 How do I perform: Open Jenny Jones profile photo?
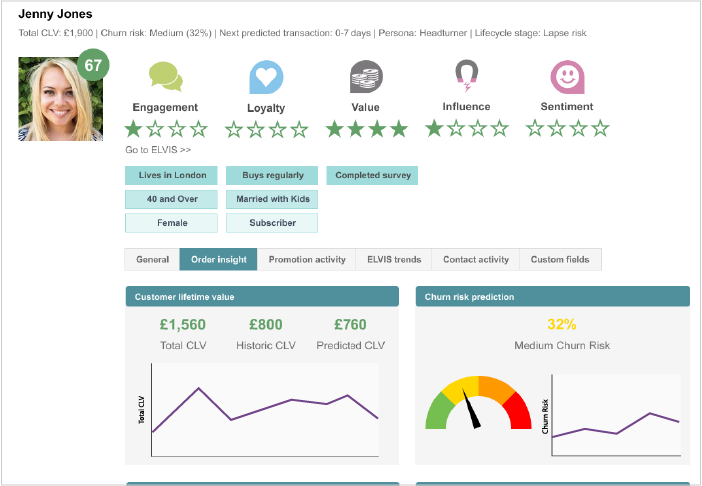(x=60, y=100)
